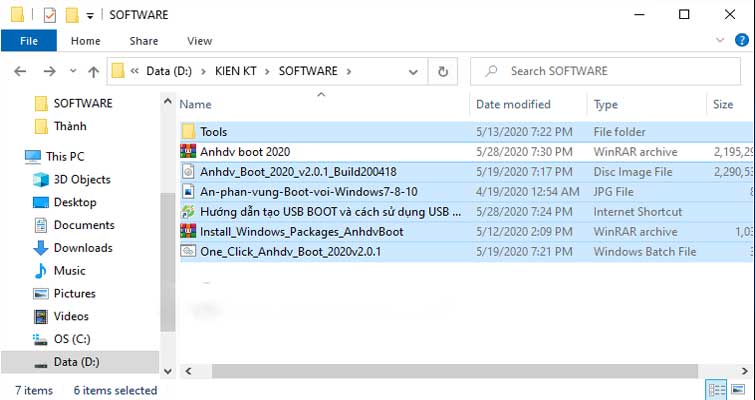Viewport: 755px width, 400px height.
Task: Click the date 5/19/2020 7:17 PM
Action: click(524, 172)
